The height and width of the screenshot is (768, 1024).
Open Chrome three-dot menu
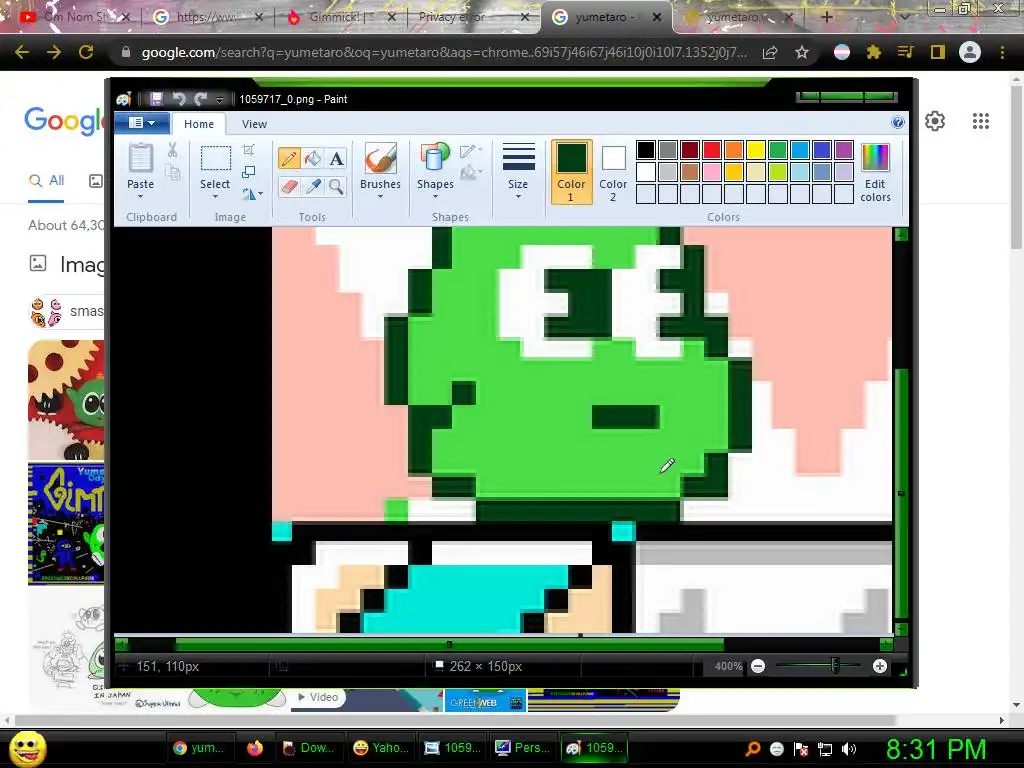pos(1002,52)
